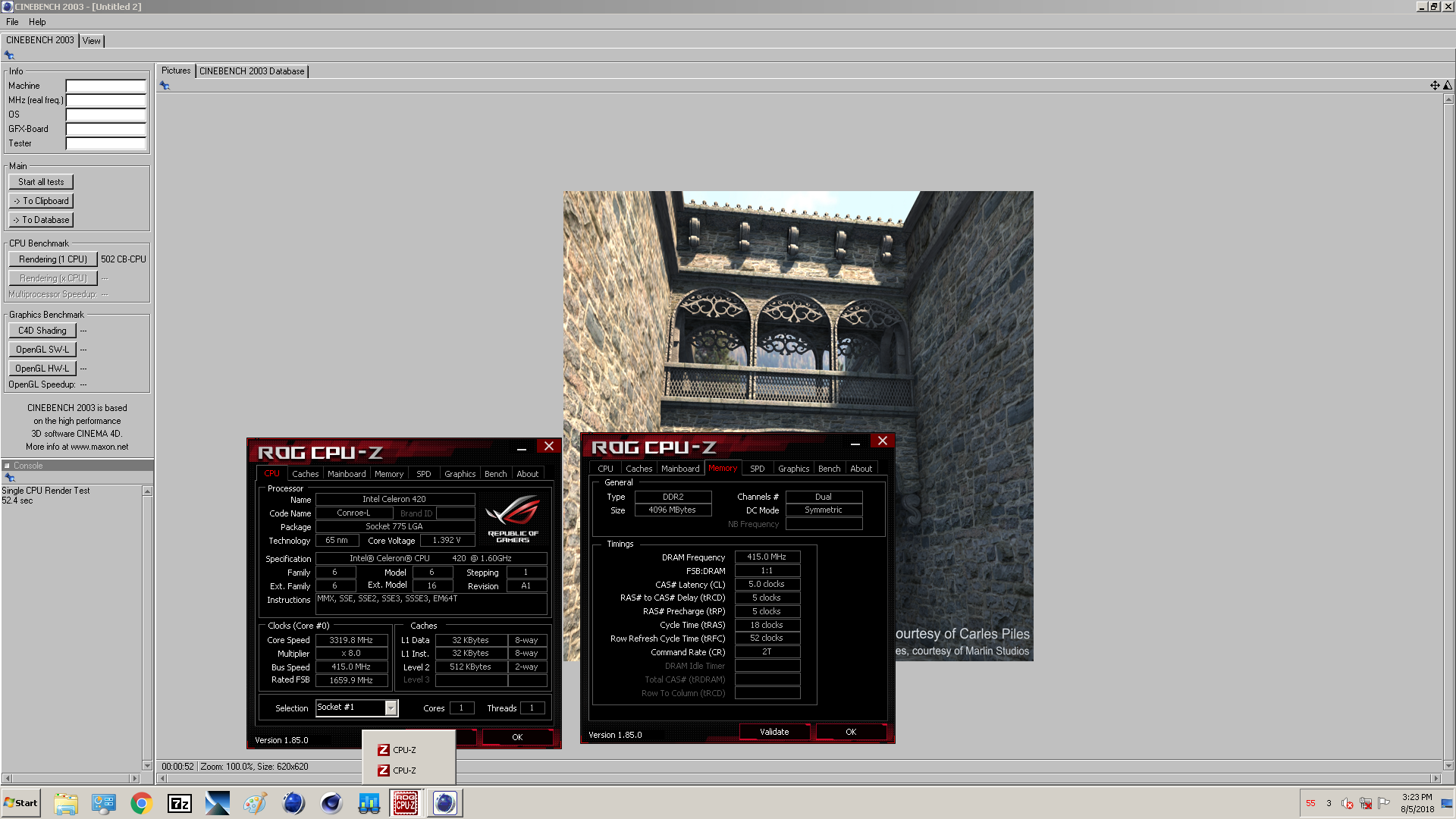Open Action Center flag icon
The width and height of the screenshot is (1456, 819).
pos(1384,803)
